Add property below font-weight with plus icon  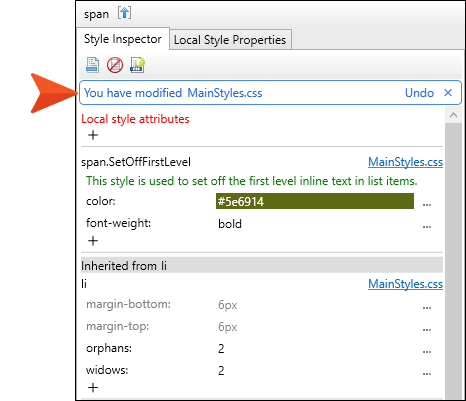[x=93, y=241]
